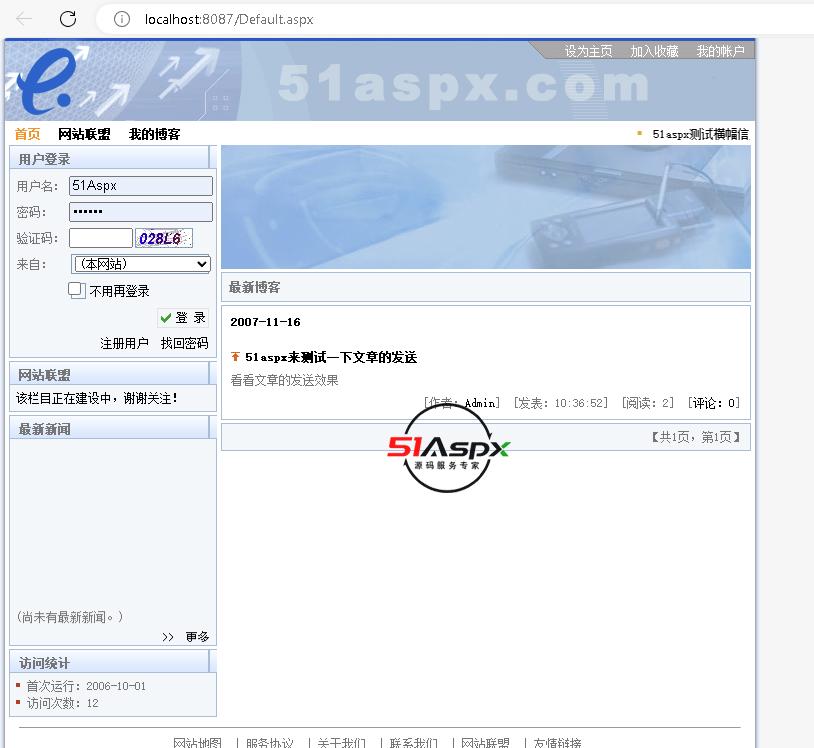Open 网站联盟 in navigation menu

click(84, 134)
